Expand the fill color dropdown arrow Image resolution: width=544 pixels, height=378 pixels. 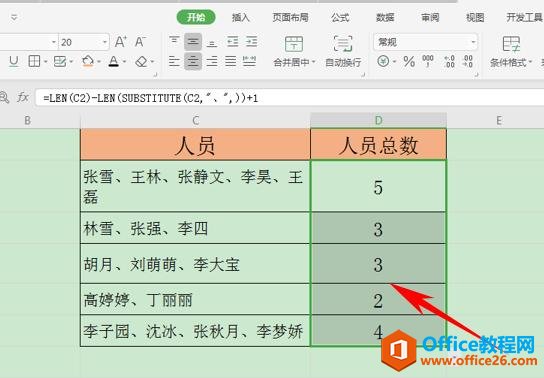(99, 62)
